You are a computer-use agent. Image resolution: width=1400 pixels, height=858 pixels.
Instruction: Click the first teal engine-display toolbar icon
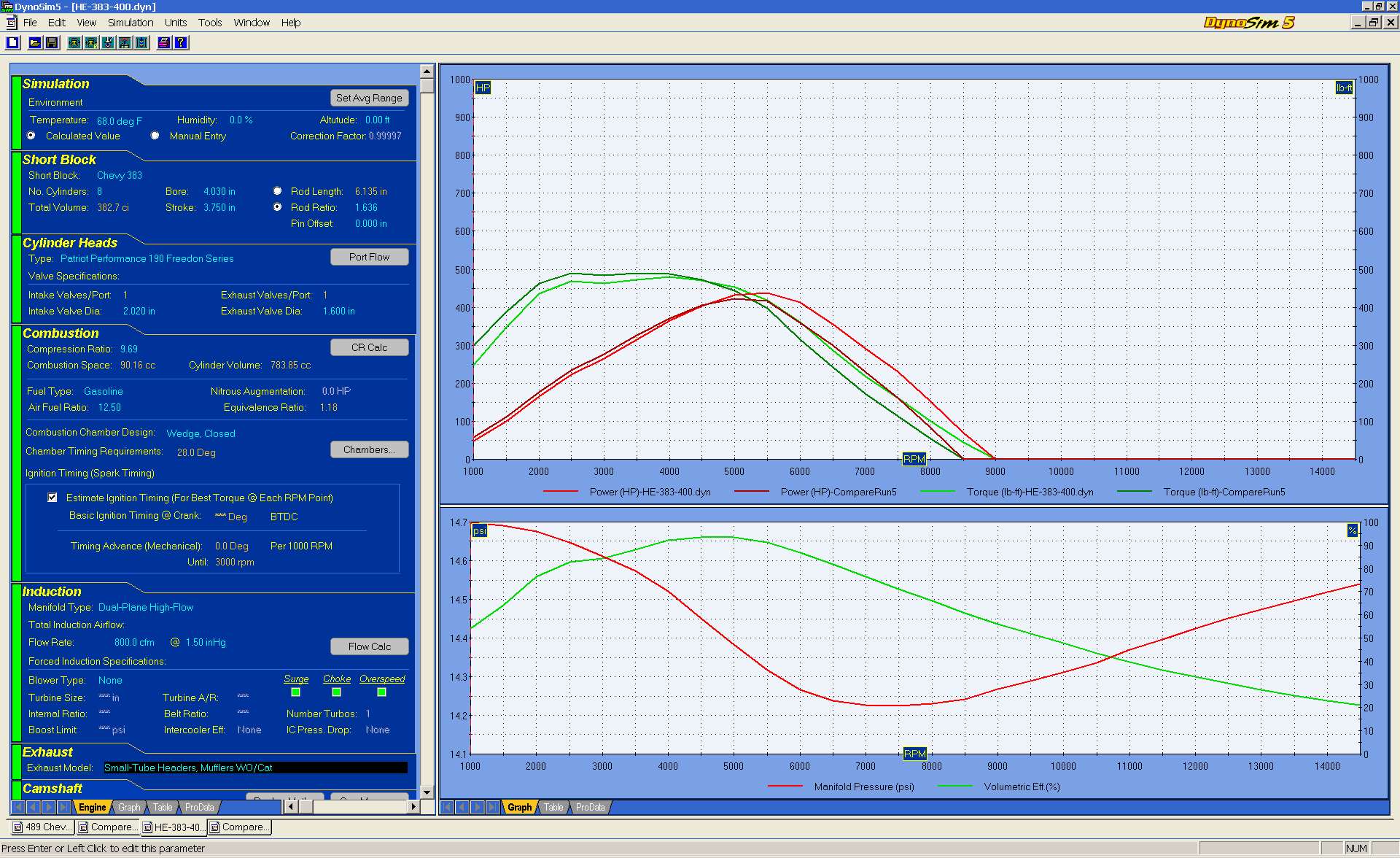coord(74,43)
